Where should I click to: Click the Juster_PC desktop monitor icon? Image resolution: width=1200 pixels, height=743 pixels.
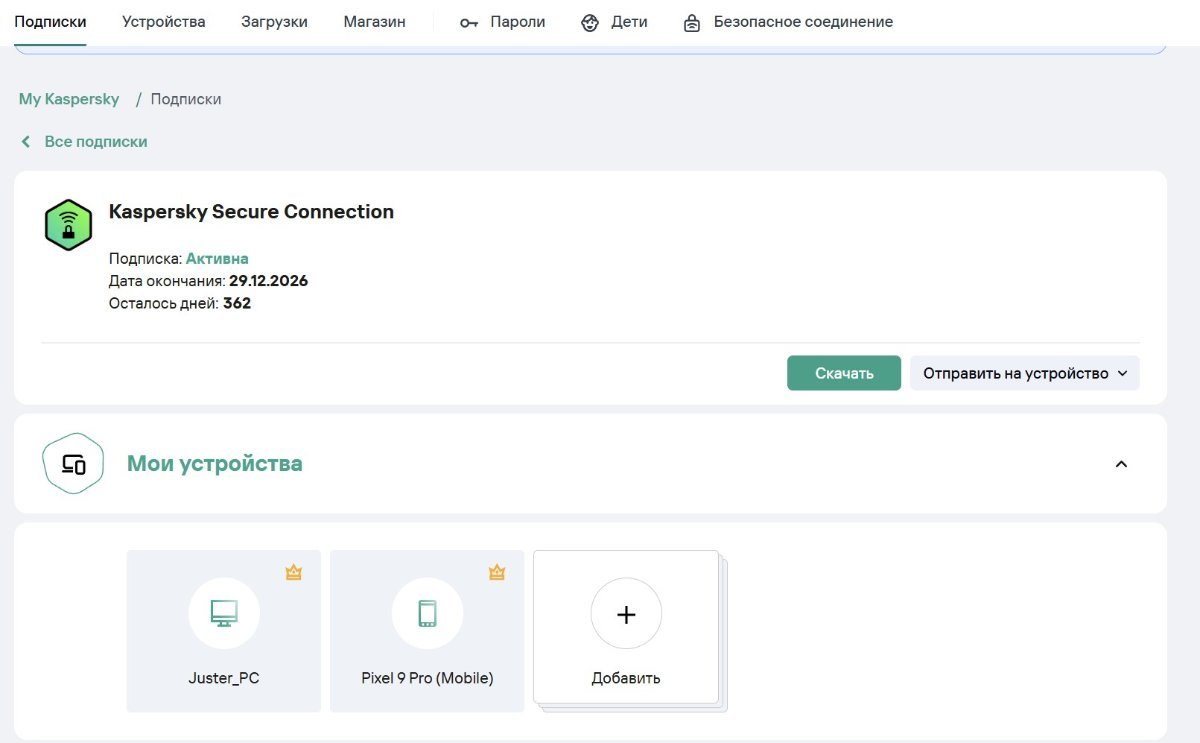click(224, 613)
